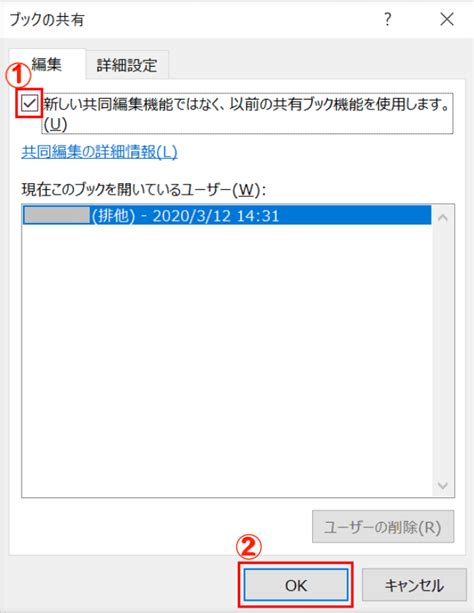Viewport: 474px width, 613px height.
Task: Toggle the old shared workbook feature checkbox
Action: coord(30,104)
